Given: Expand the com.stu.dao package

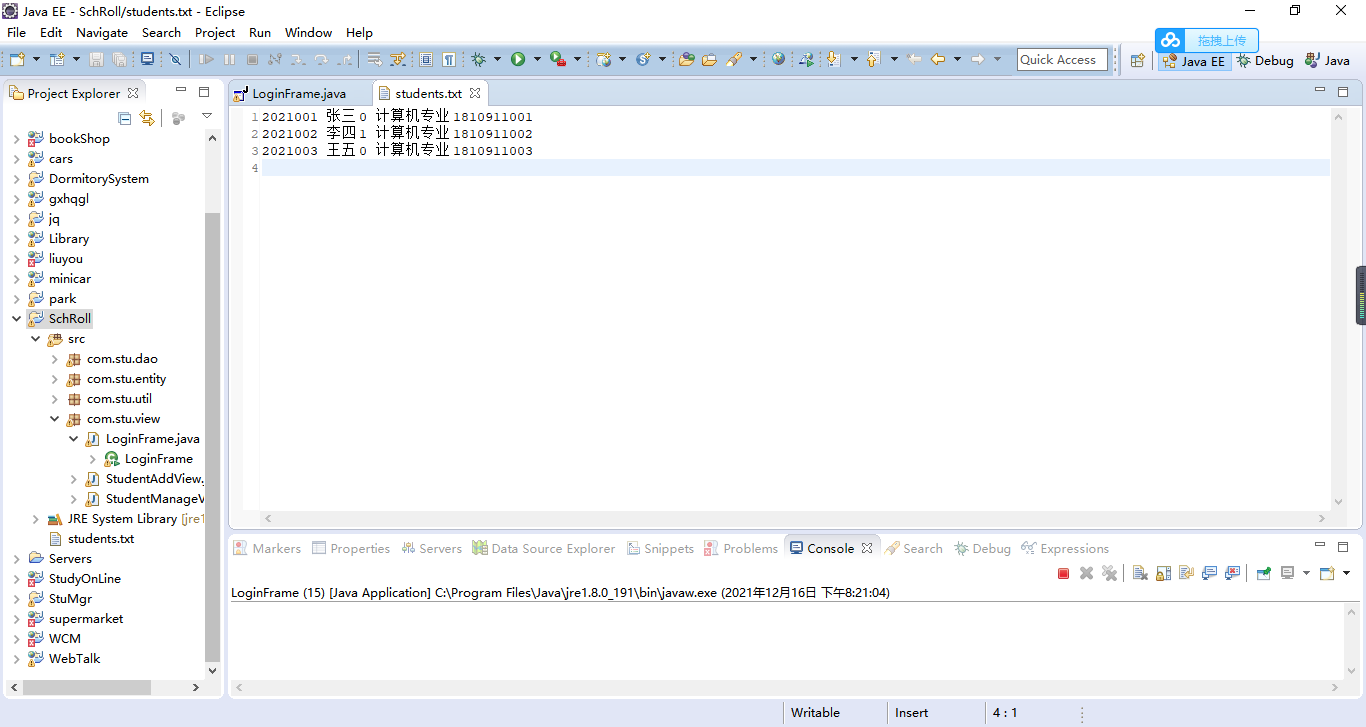Looking at the screenshot, I should click(54, 359).
